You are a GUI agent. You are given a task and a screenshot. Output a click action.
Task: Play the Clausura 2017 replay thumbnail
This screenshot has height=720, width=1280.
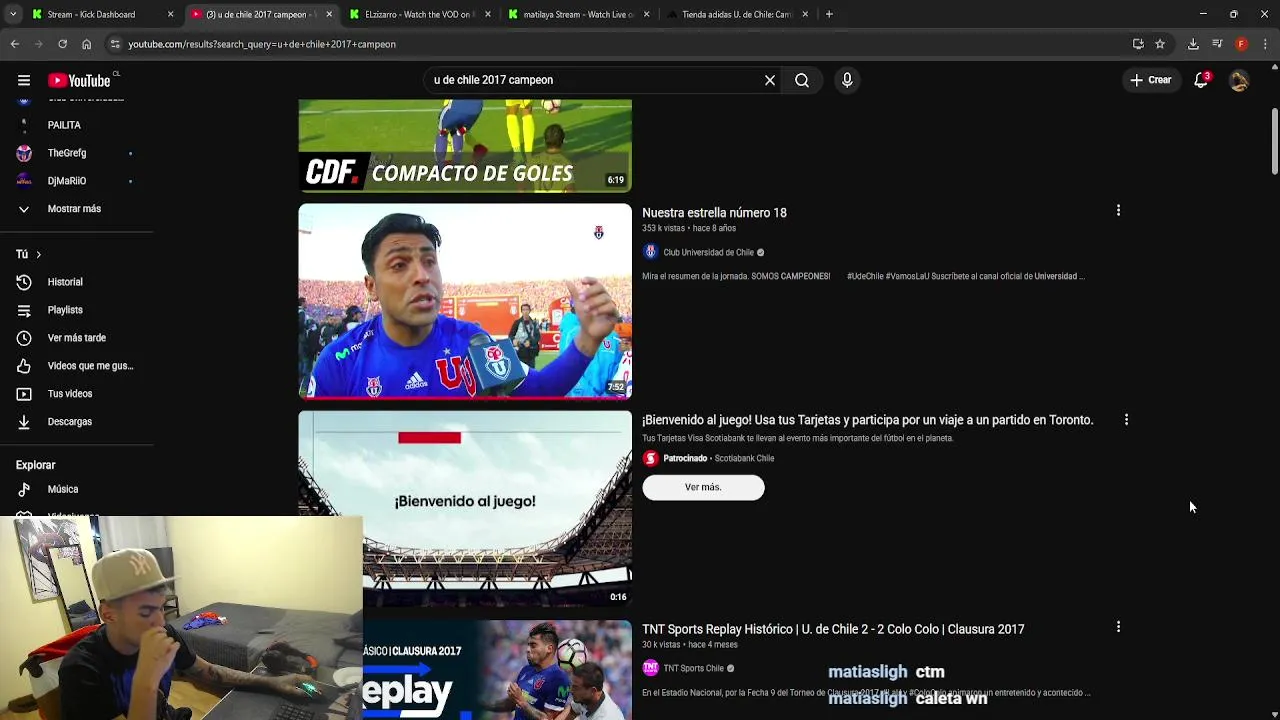pos(497,669)
